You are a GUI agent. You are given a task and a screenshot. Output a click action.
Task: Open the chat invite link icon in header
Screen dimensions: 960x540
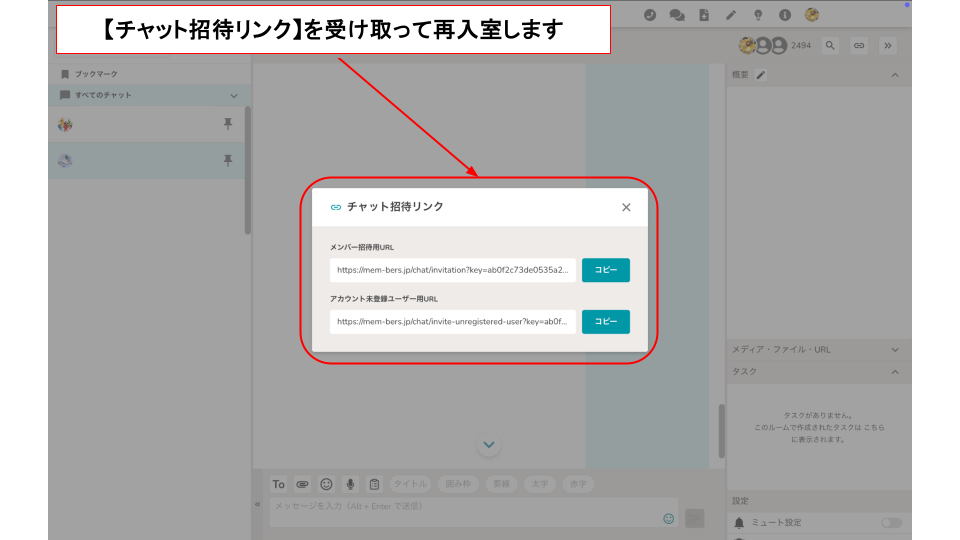click(858, 45)
